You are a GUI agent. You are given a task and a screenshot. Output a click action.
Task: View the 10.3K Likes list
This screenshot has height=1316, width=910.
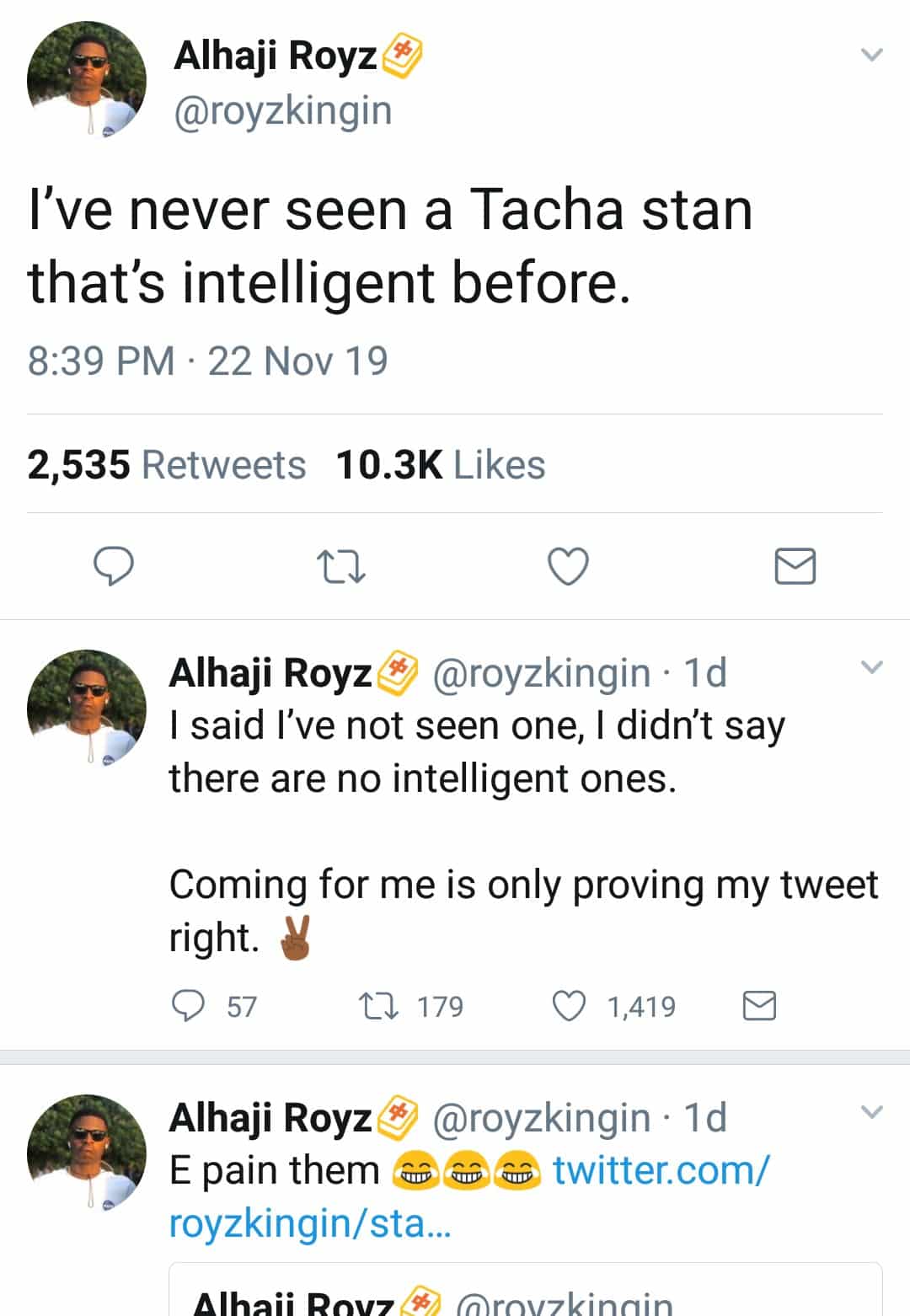[440, 465]
